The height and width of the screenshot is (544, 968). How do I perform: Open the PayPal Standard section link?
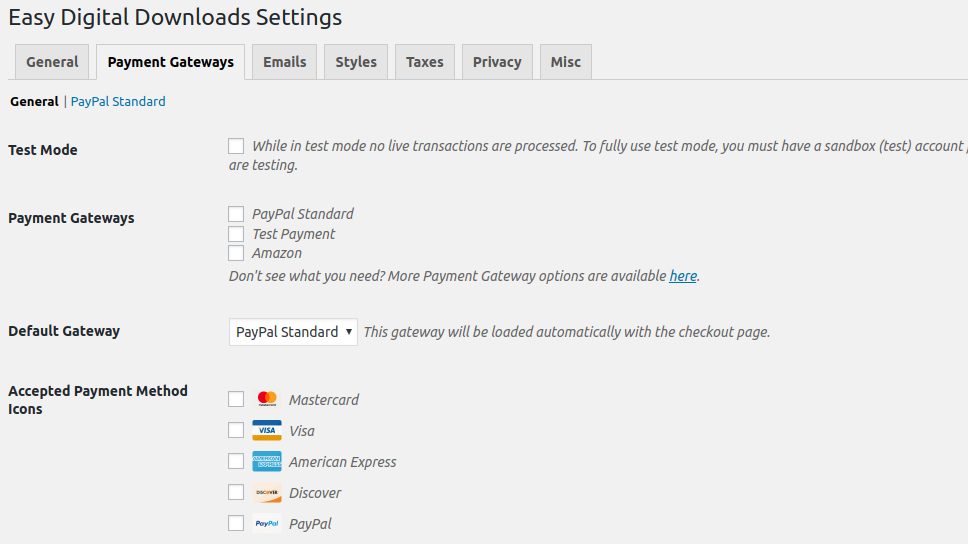[118, 101]
